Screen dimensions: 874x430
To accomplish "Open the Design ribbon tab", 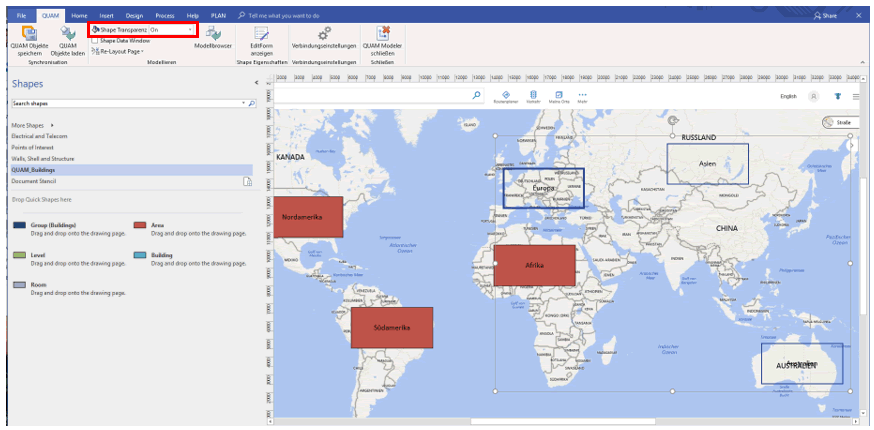I will point(134,16).
